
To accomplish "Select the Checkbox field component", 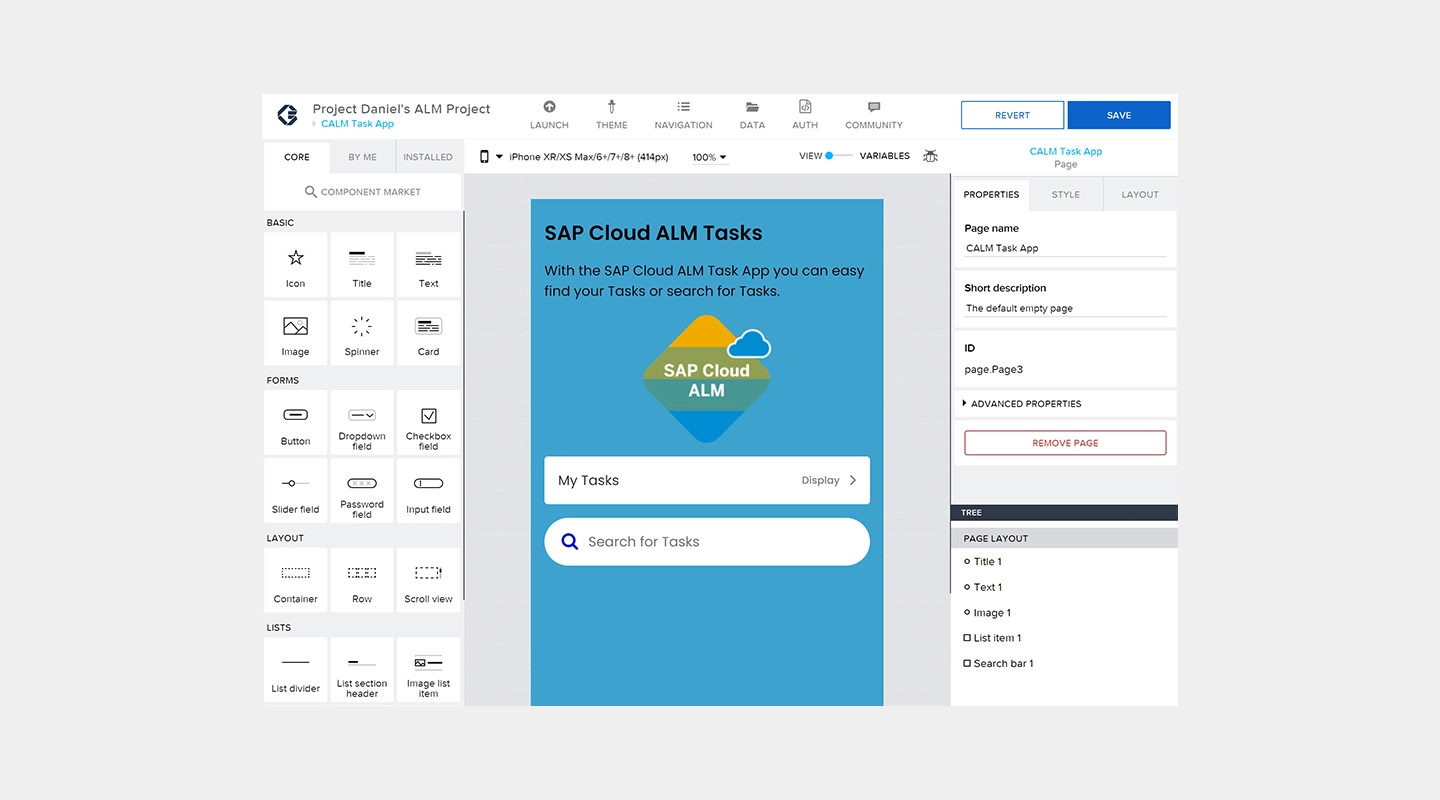I will point(428,422).
